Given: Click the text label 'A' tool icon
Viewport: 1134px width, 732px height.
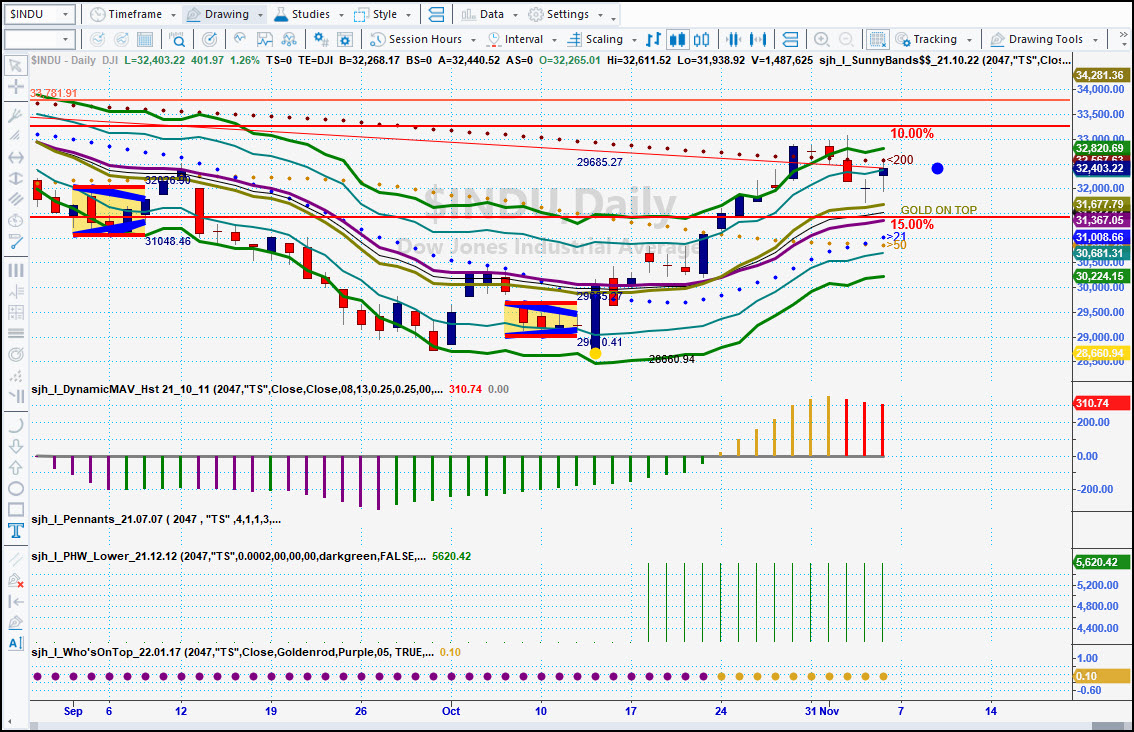Looking at the screenshot, I should (x=15, y=643).
